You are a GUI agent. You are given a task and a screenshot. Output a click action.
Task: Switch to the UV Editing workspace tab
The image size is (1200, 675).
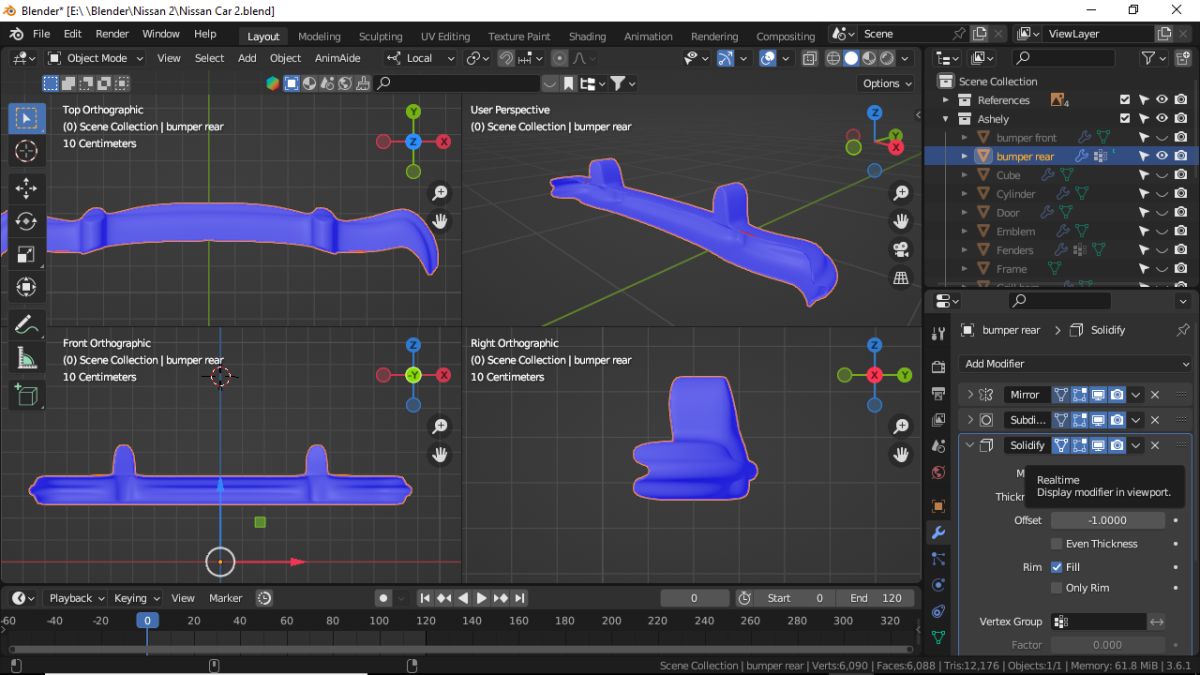[x=445, y=36]
